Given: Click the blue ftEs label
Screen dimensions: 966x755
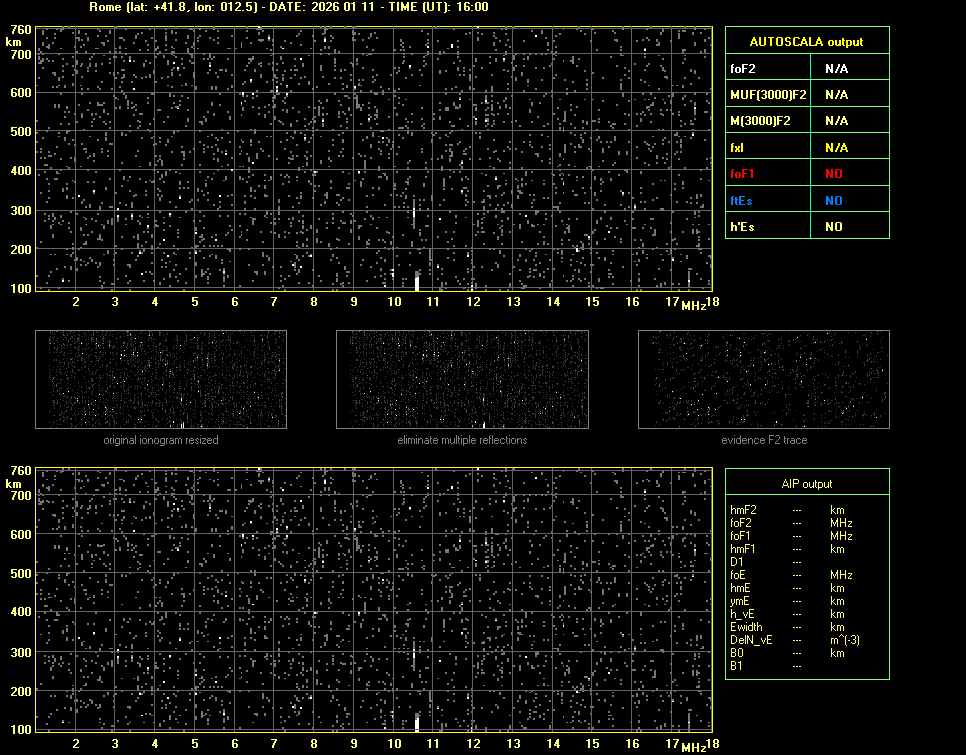Looking at the screenshot, I should [741, 200].
